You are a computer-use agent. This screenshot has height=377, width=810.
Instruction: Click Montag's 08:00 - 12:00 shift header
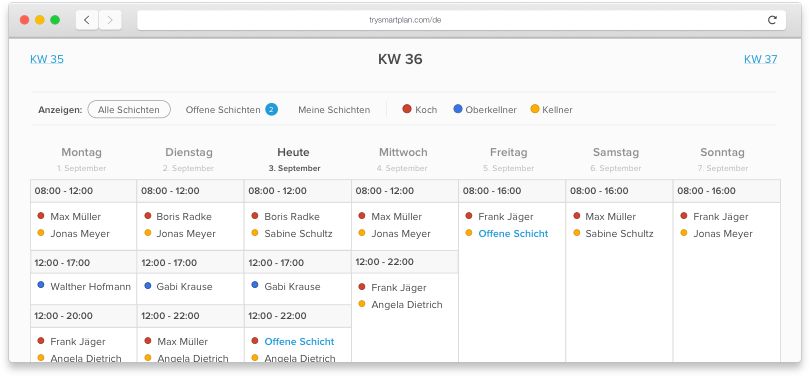84,191
